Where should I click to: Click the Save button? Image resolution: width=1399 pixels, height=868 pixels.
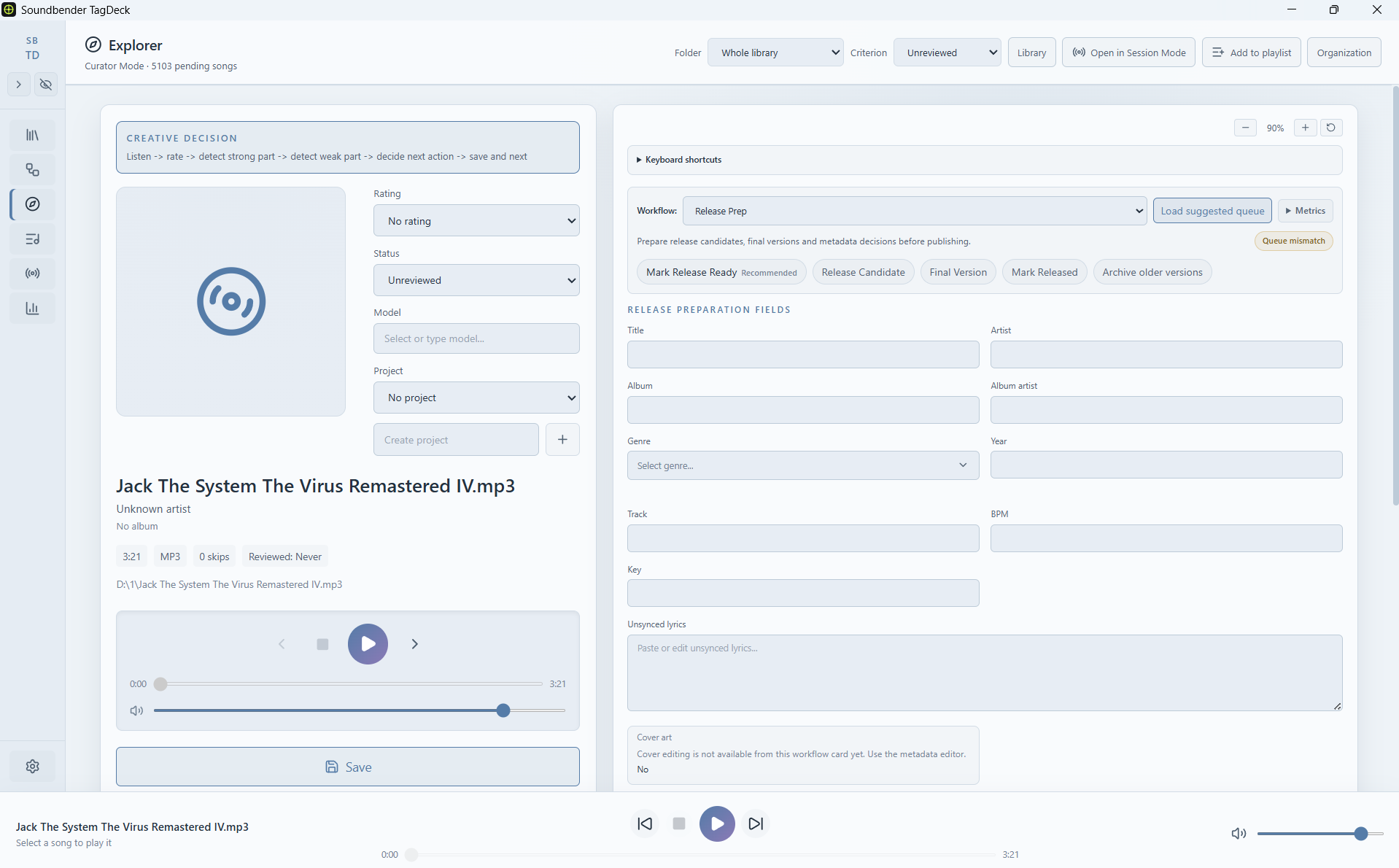pyautogui.click(x=348, y=767)
